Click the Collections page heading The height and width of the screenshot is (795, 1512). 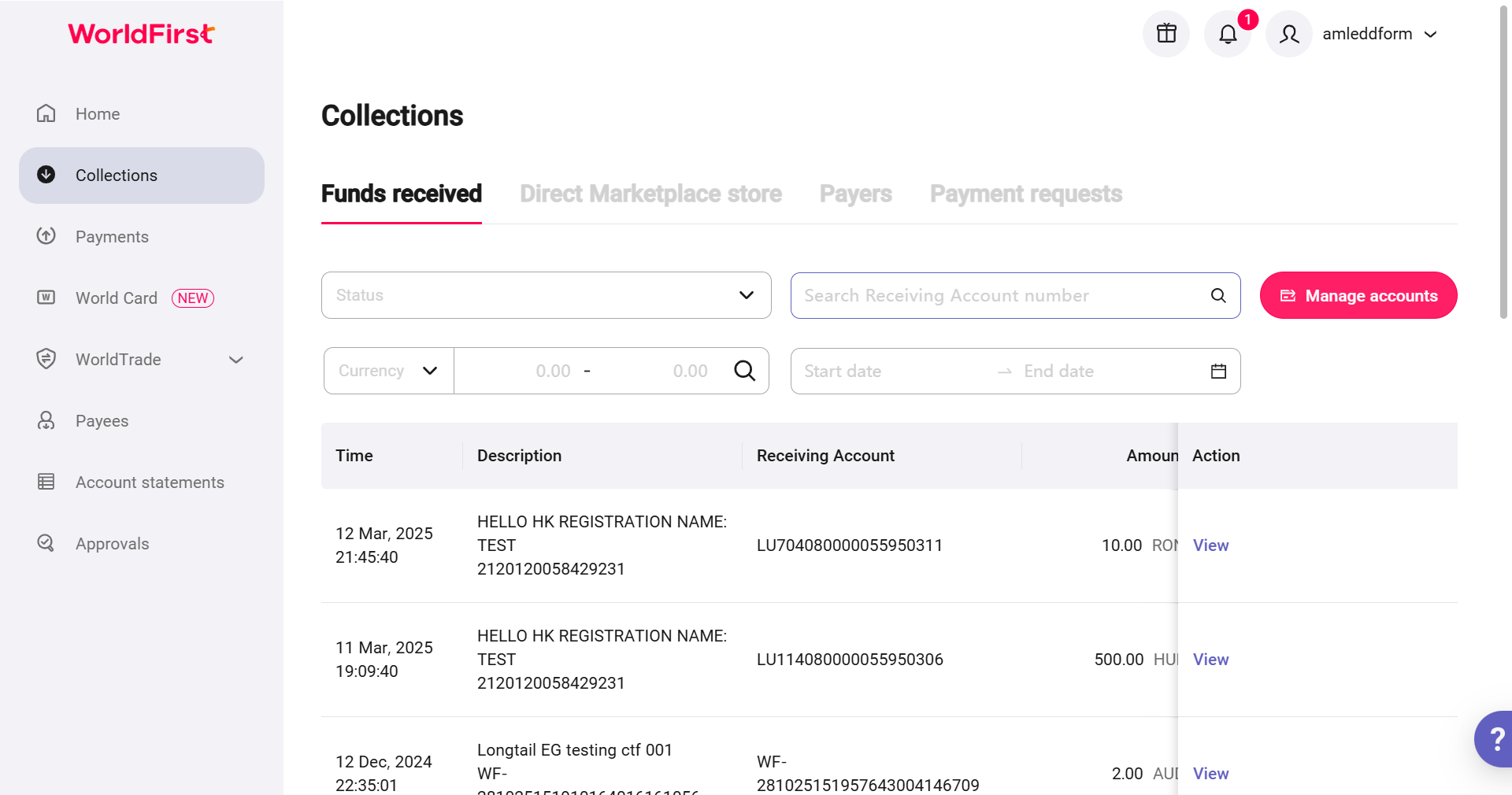[x=392, y=116]
